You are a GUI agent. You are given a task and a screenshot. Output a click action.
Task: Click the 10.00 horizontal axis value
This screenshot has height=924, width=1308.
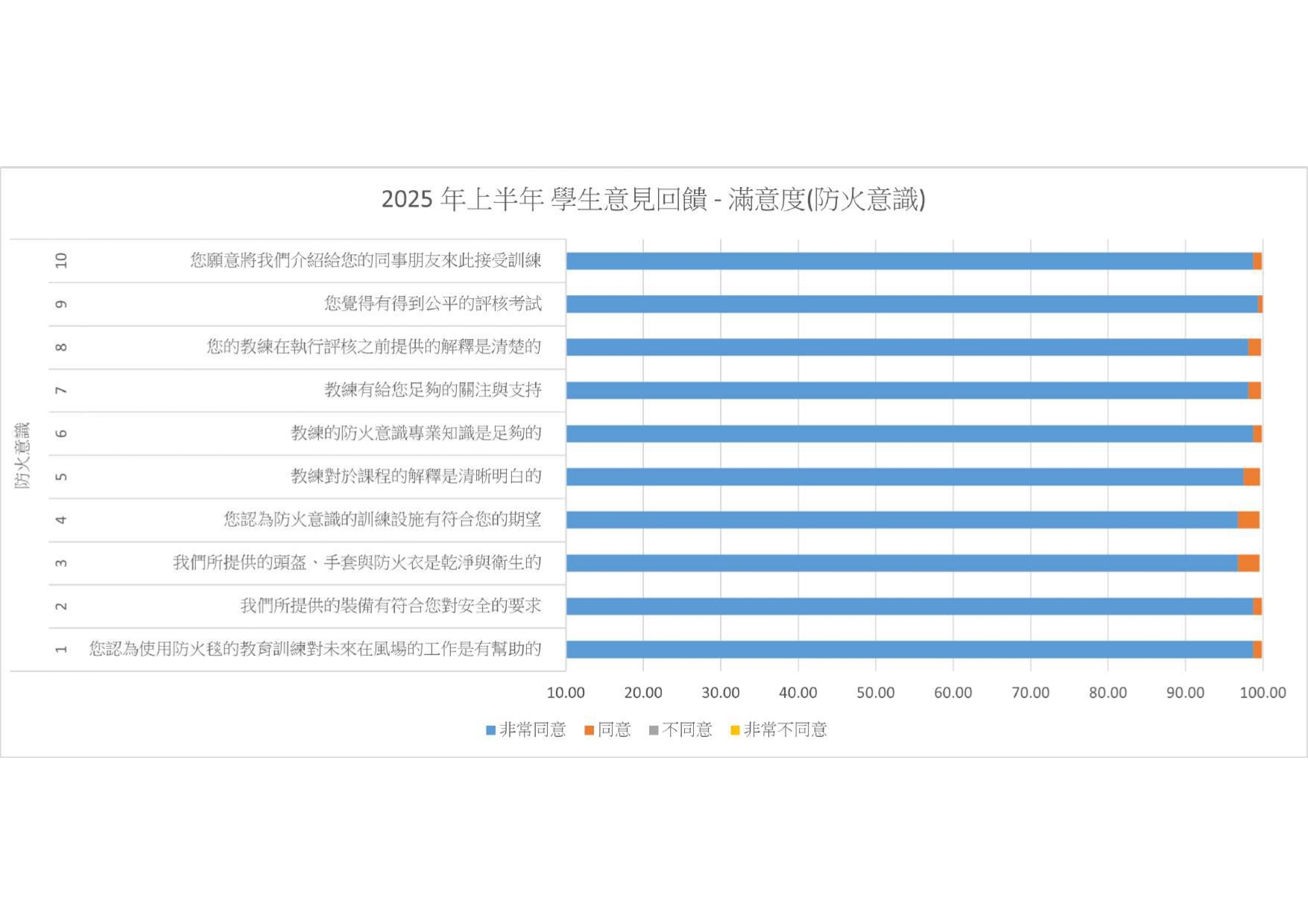pyautogui.click(x=566, y=693)
